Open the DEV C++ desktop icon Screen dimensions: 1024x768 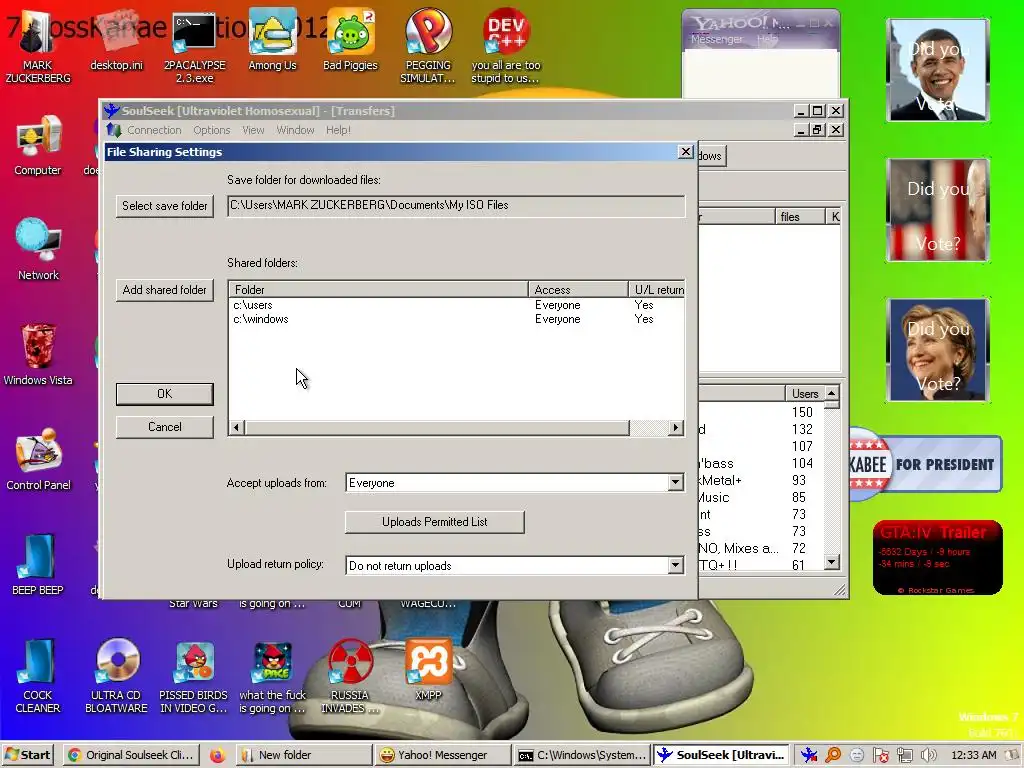(x=506, y=46)
